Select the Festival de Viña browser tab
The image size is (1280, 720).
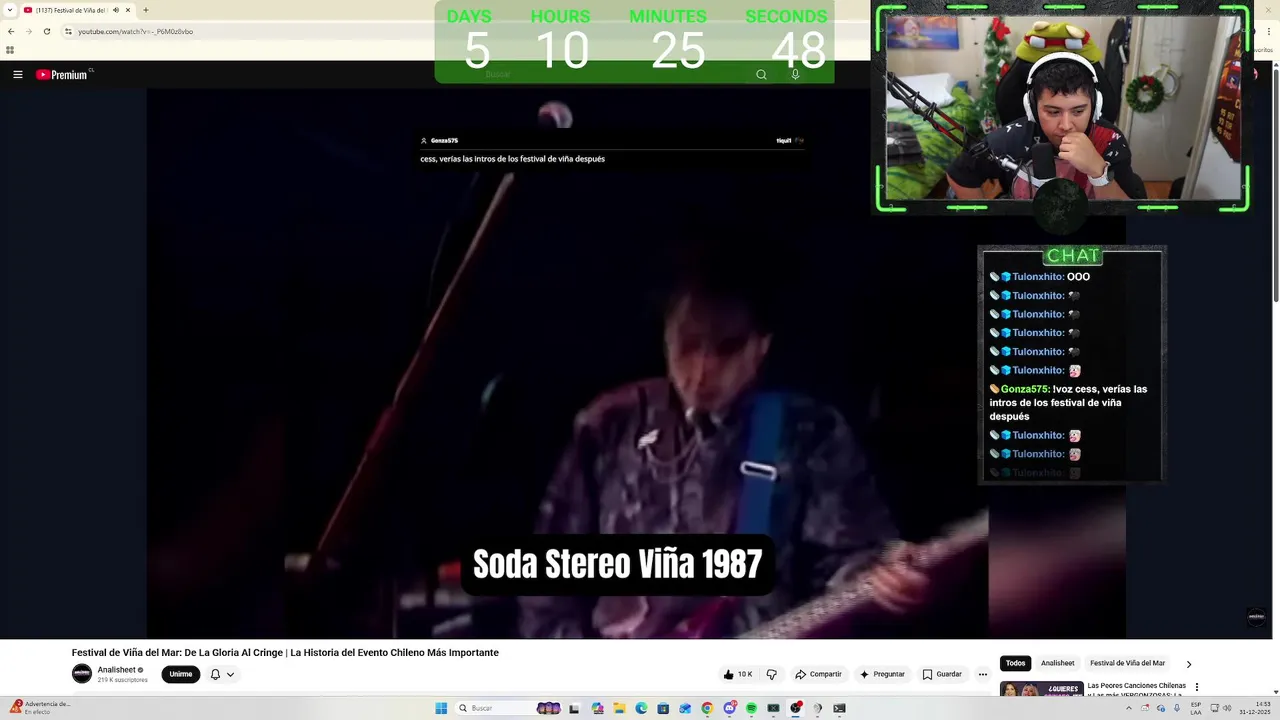point(77,10)
